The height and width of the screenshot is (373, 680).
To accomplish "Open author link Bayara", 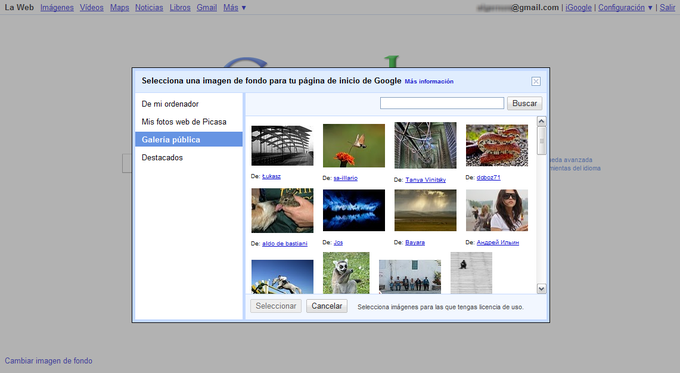I will pyautogui.click(x=415, y=242).
